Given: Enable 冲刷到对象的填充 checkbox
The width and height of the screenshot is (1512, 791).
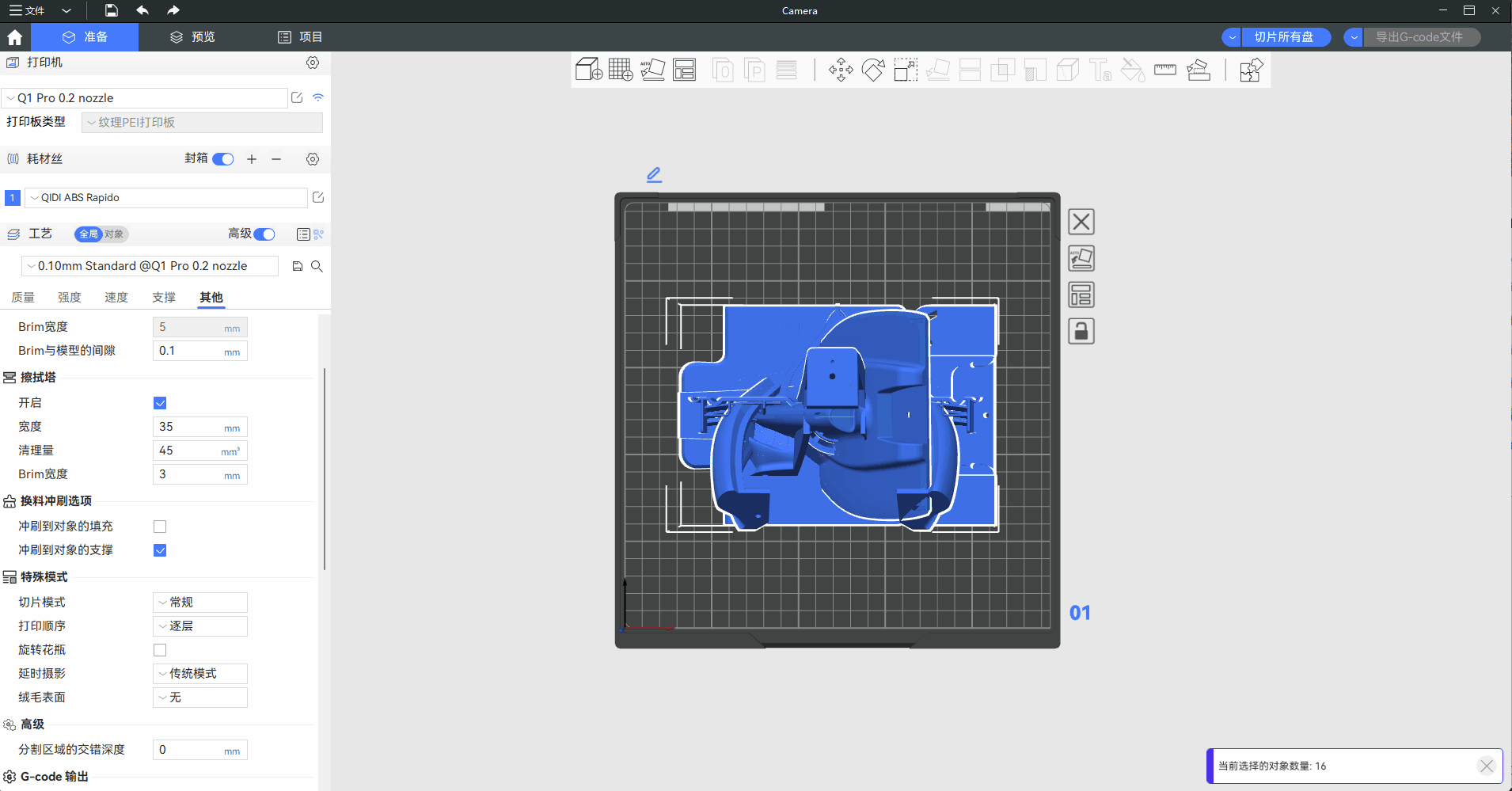Looking at the screenshot, I should 160,527.
